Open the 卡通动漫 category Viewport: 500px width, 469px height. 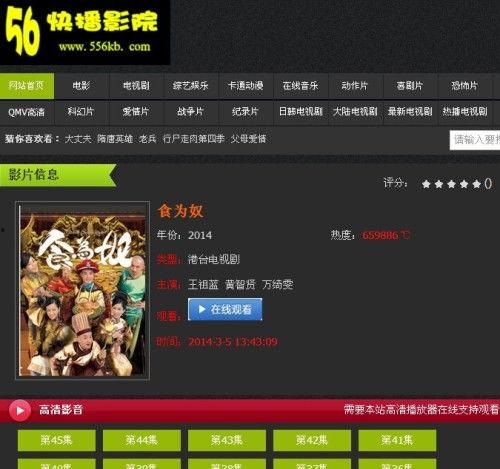click(x=246, y=86)
